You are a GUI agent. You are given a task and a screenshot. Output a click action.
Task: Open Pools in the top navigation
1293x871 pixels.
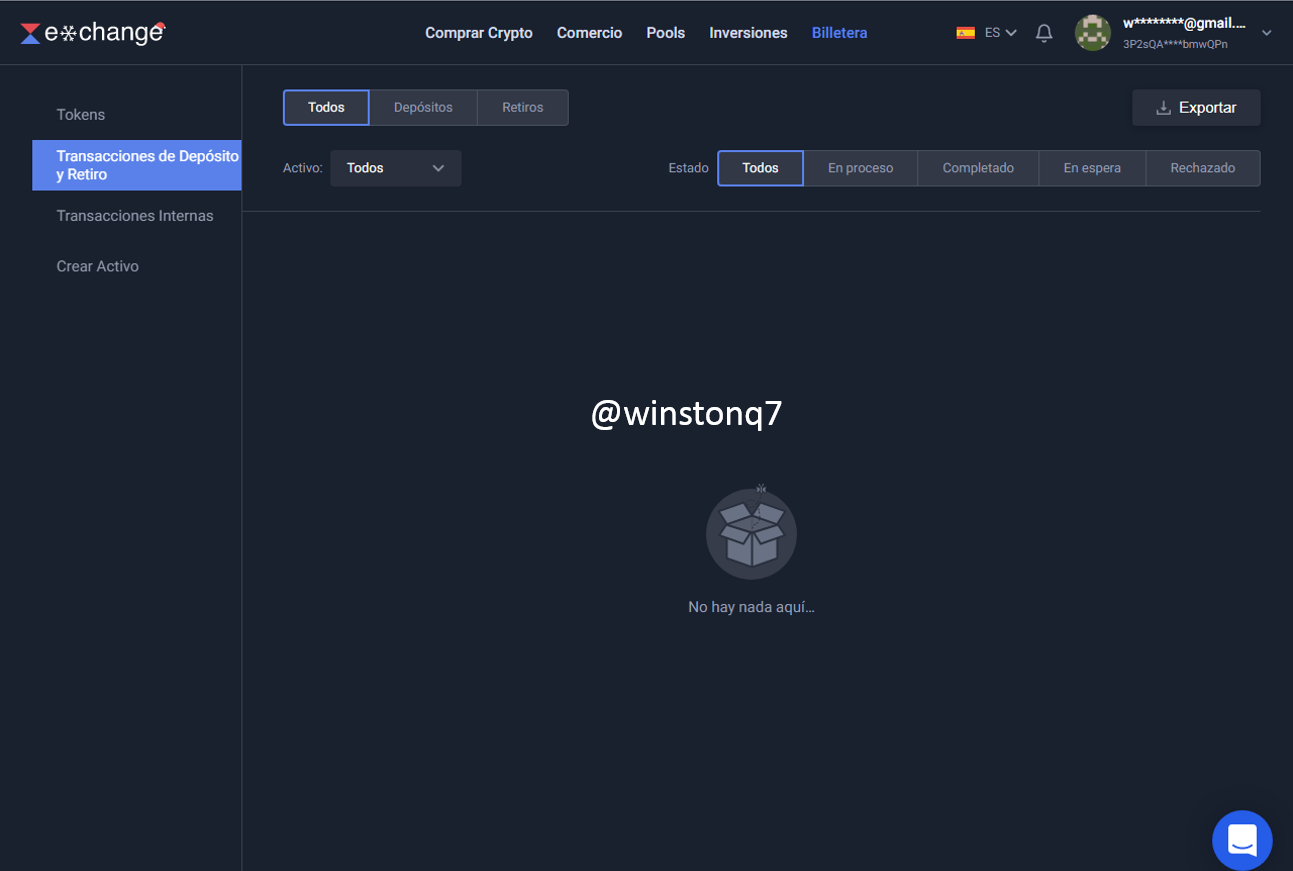point(666,33)
